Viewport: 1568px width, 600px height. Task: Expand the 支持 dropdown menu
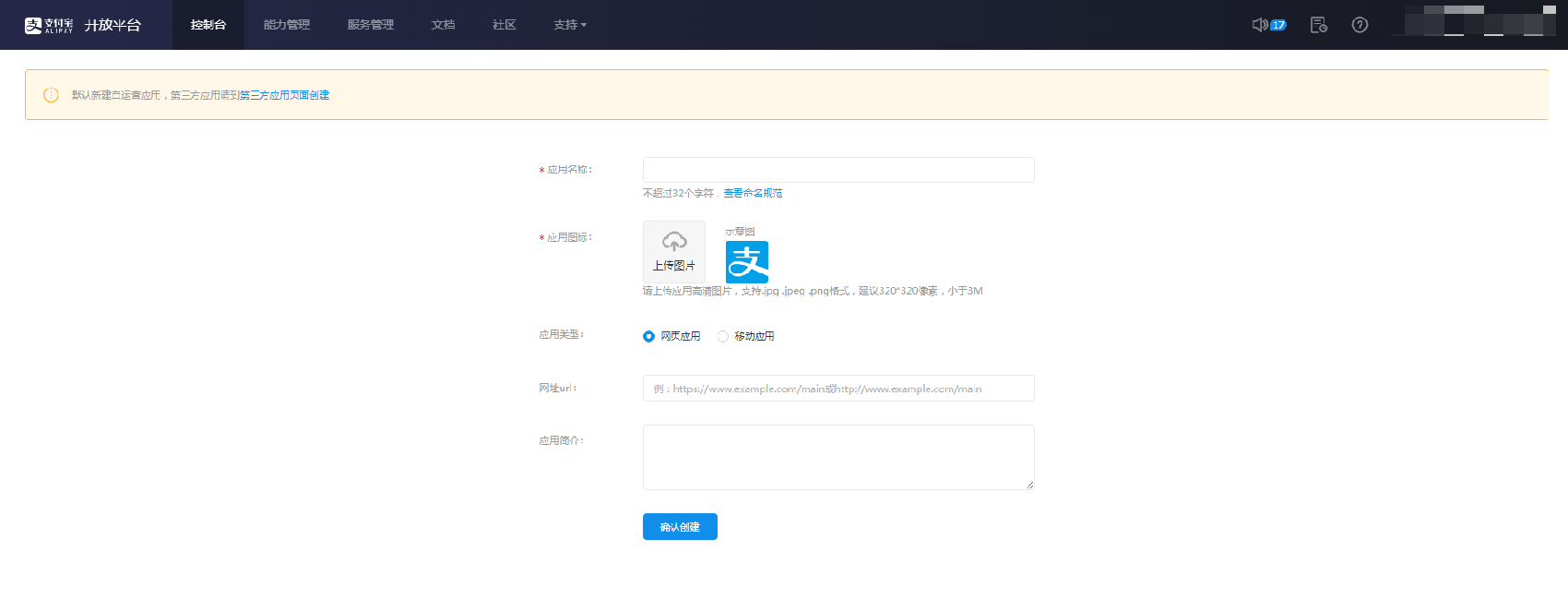pyautogui.click(x=569, y=25)
